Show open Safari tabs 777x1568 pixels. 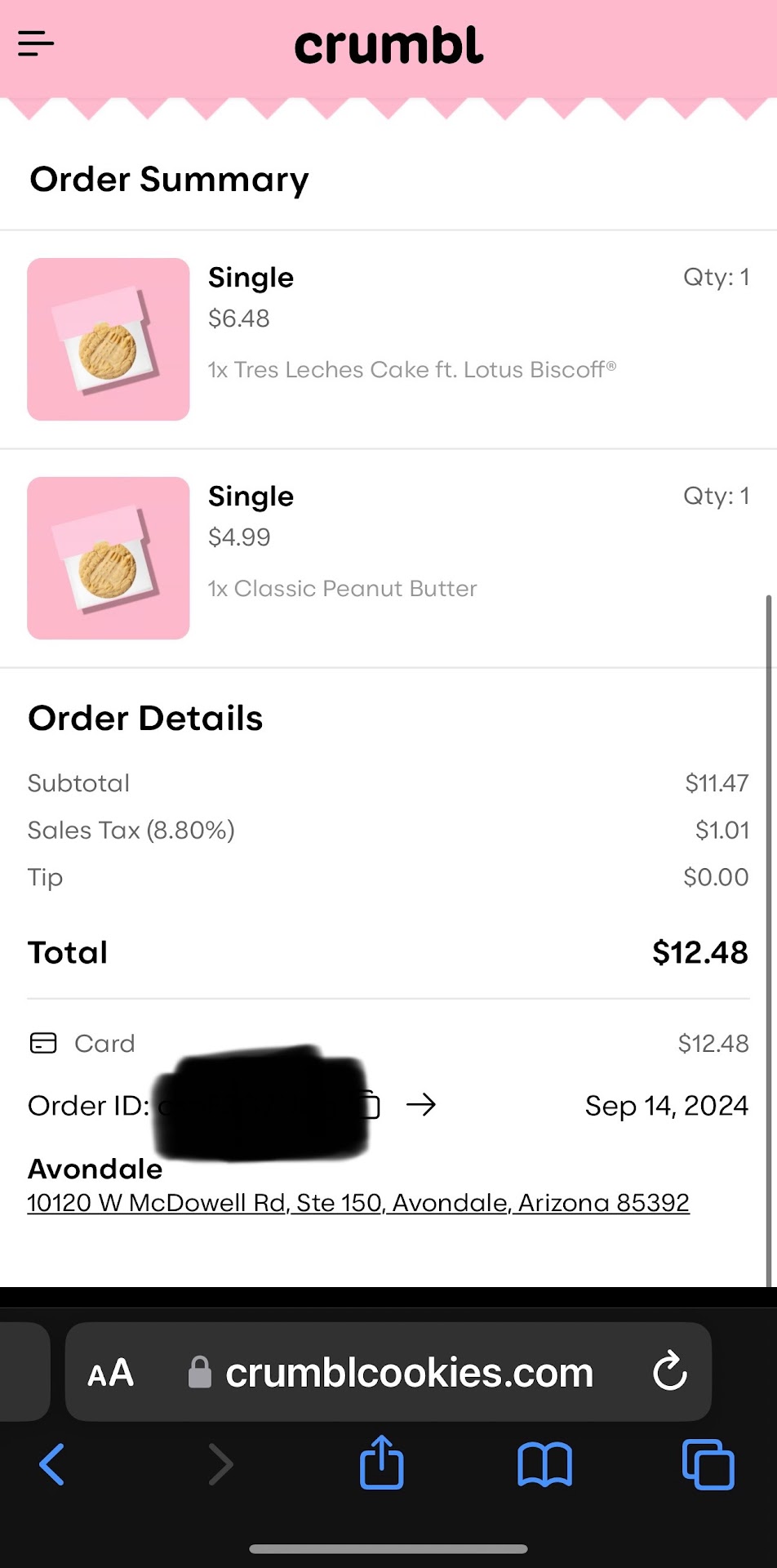(x=708, y=1464)
